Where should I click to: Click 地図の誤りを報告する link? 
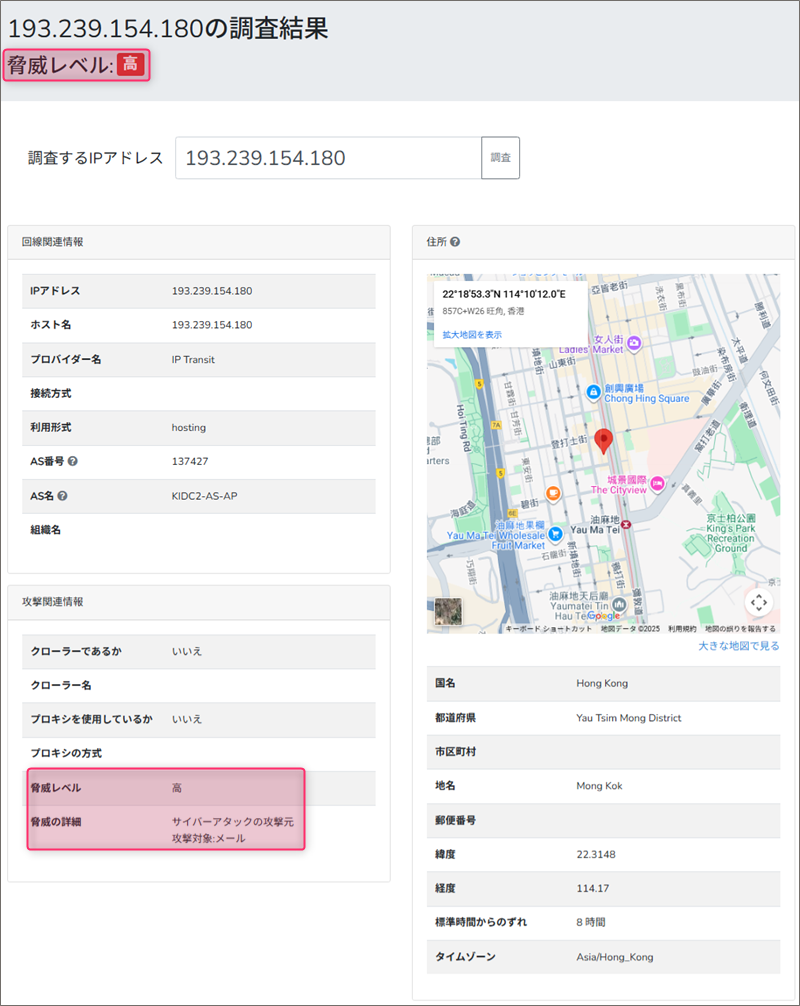coord(741,629)
